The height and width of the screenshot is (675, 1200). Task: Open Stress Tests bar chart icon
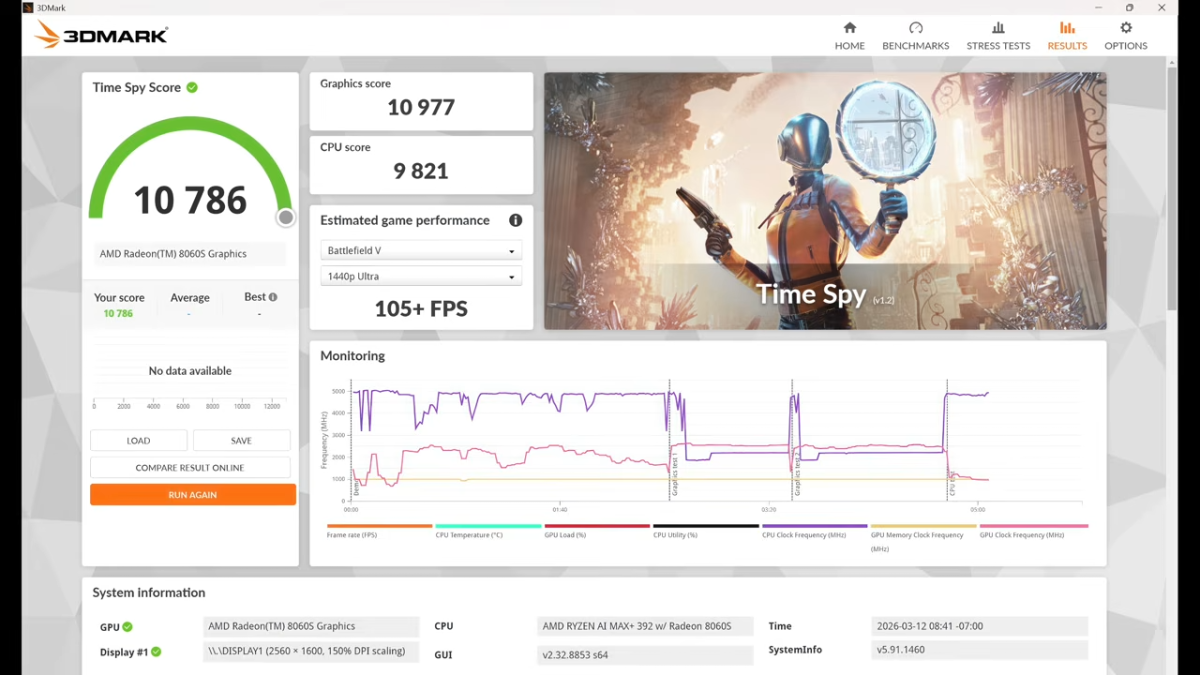[x=998, y=28]
